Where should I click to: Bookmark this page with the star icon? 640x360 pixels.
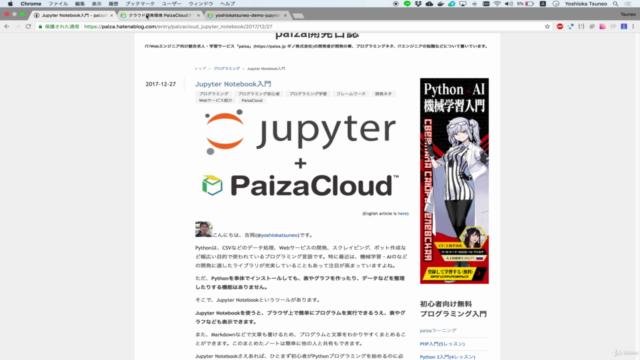coord(547,27)
